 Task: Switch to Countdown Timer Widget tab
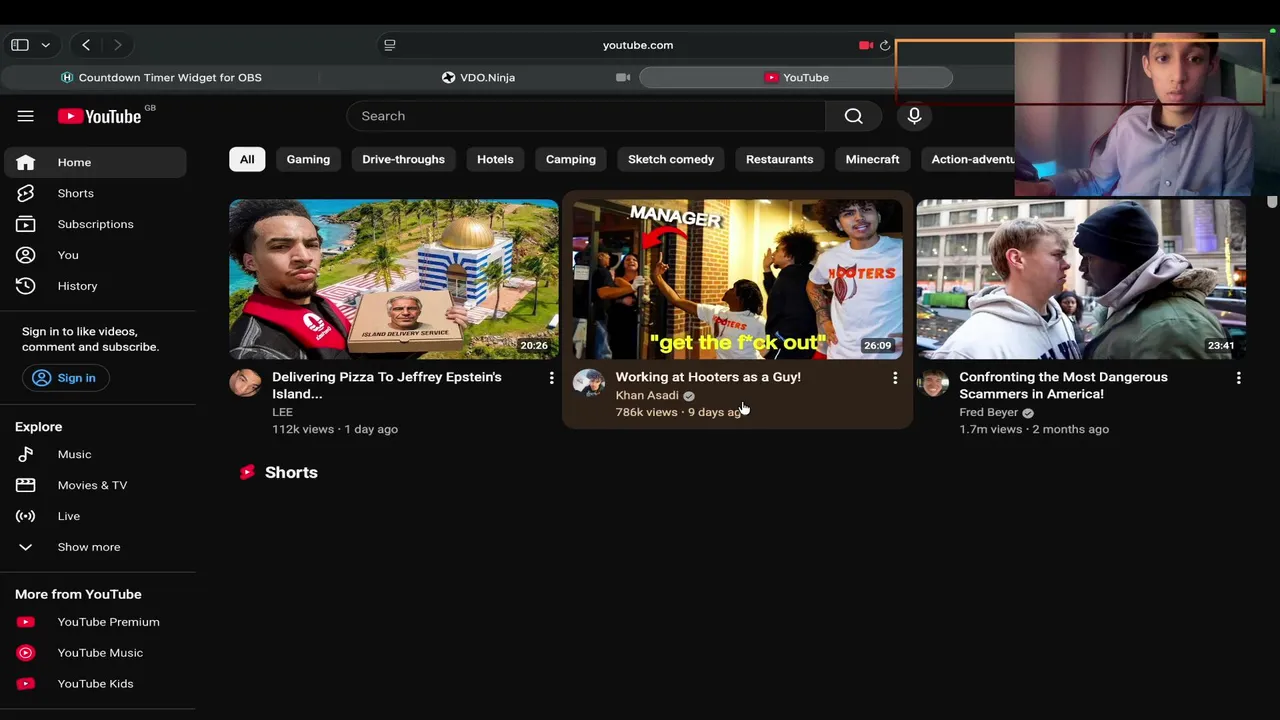tap(161, 77)
